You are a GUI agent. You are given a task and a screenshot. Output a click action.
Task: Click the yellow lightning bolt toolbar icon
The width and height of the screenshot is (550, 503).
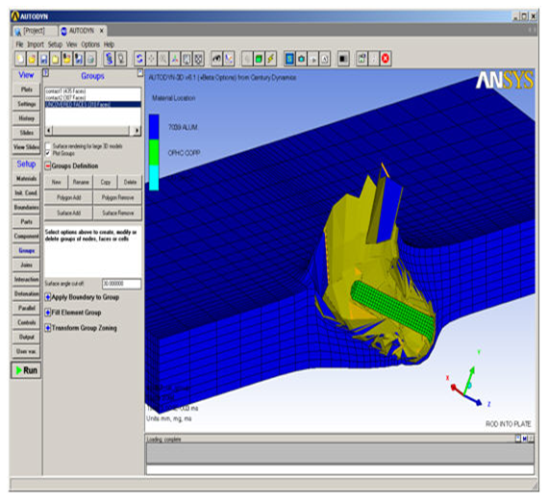click(270, 59)
